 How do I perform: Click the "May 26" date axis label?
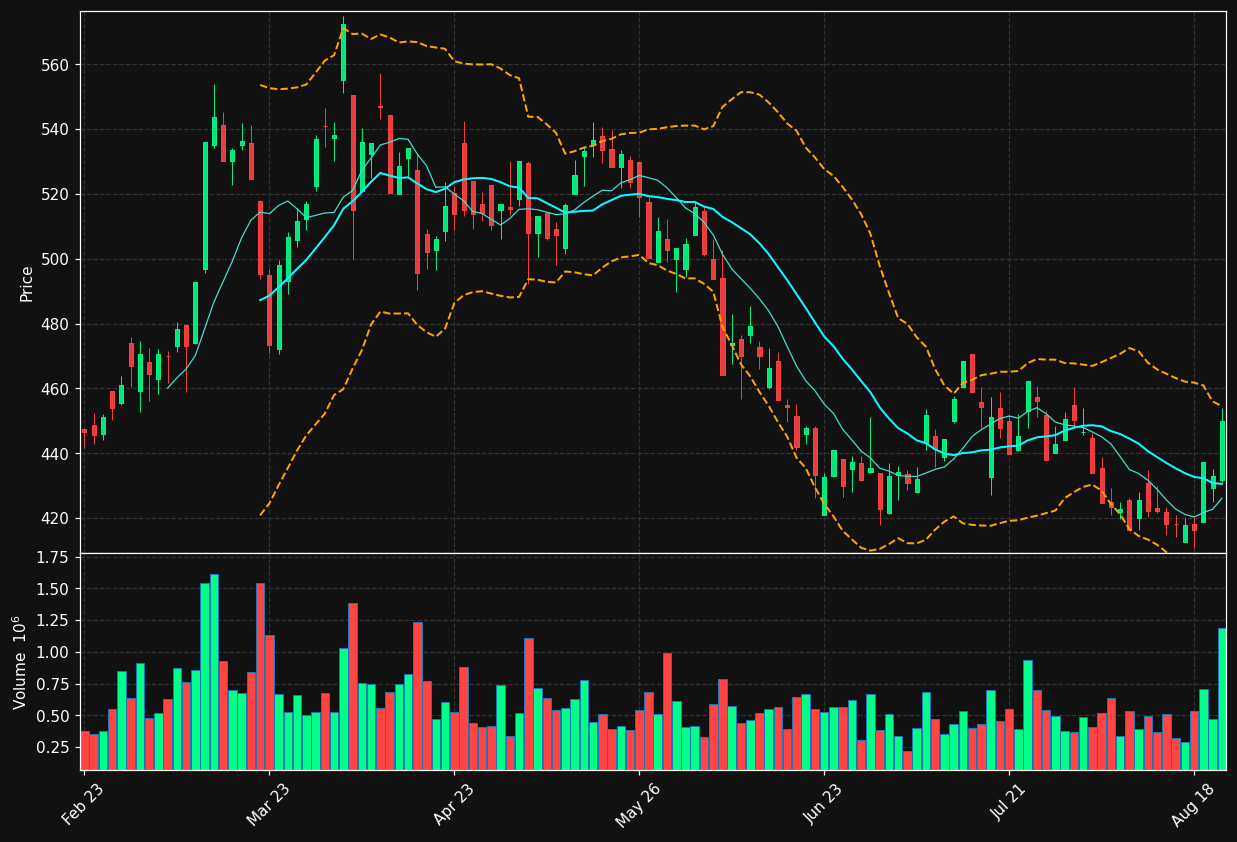pos(637,804)
